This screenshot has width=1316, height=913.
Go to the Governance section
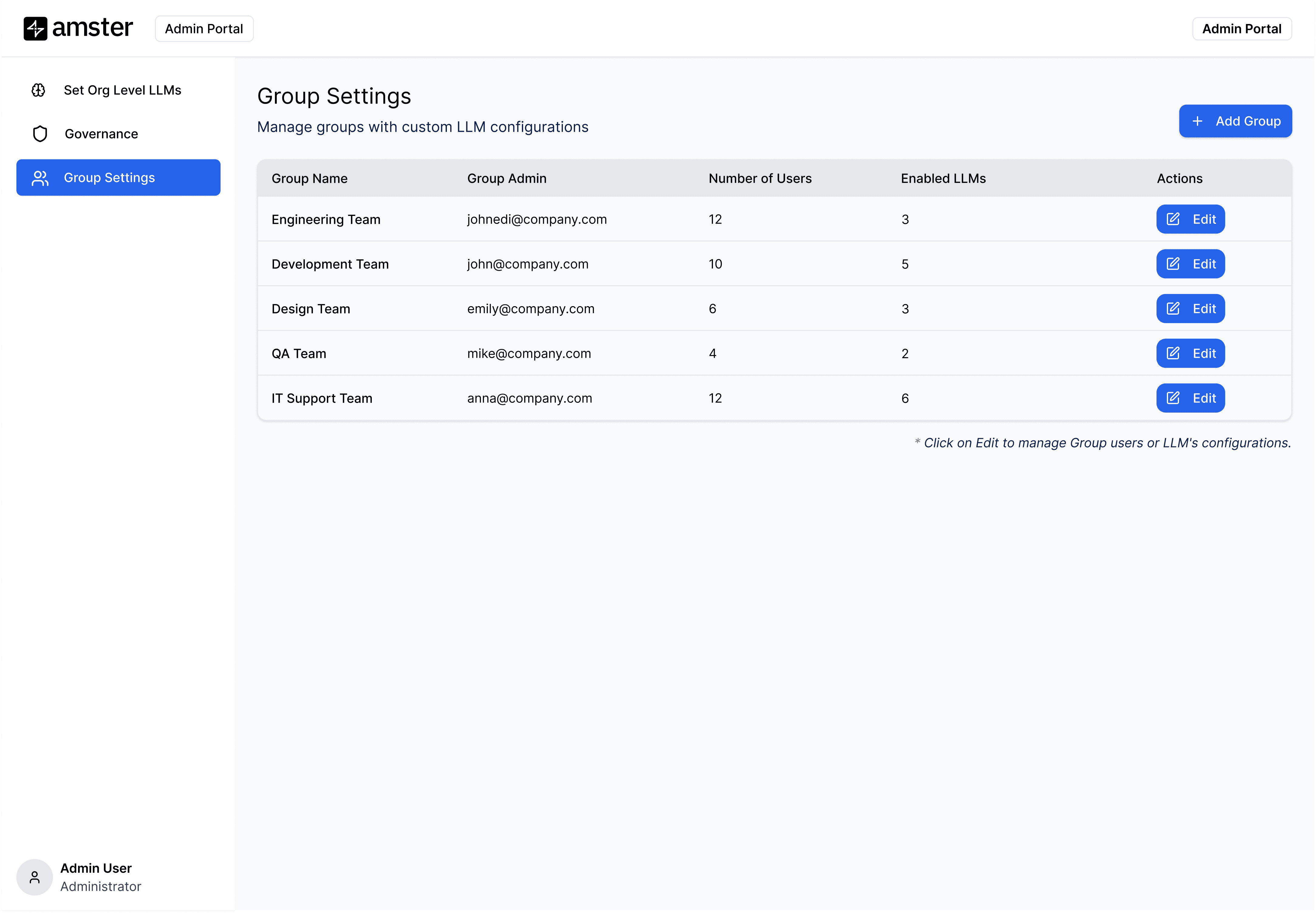coord(101,134)
